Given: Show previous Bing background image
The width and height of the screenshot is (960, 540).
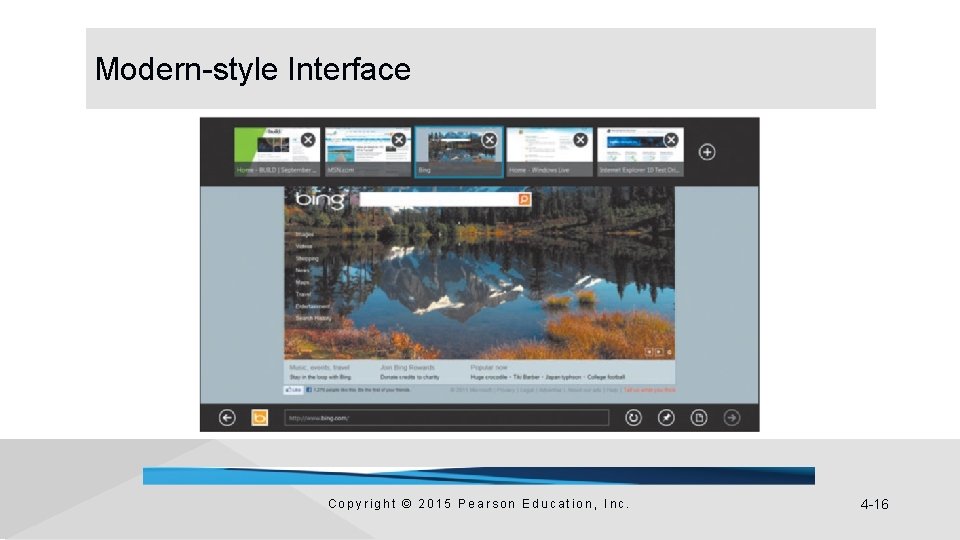Looking at the screenshot, I should (x=649, y=352).
